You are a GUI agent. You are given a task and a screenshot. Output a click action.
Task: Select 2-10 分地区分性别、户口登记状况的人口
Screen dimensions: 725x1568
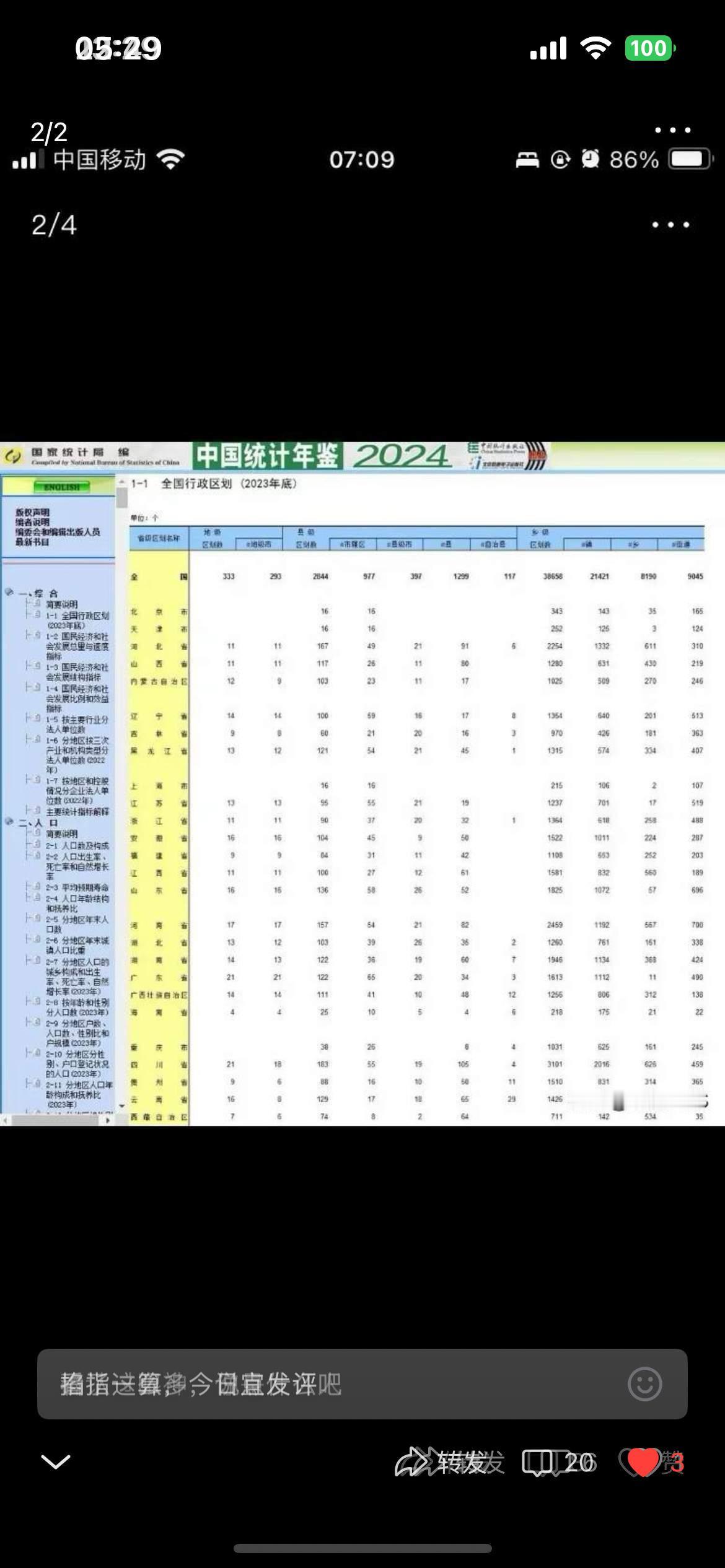[x=78, y=1064]
